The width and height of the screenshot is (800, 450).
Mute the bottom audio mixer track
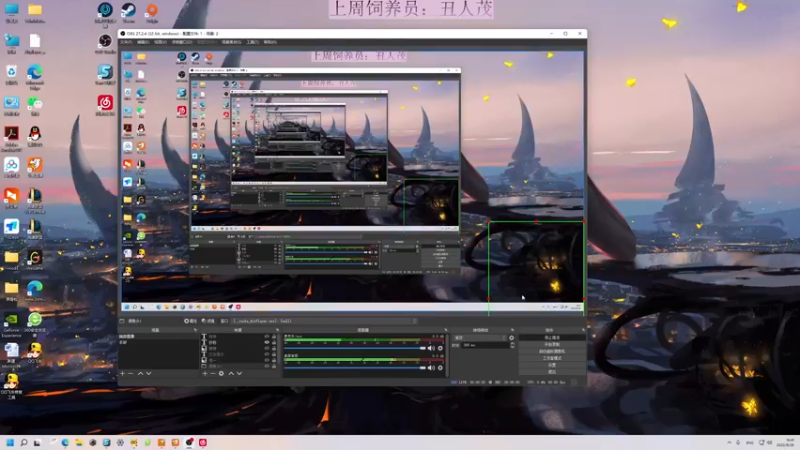(x=432, y=367)
